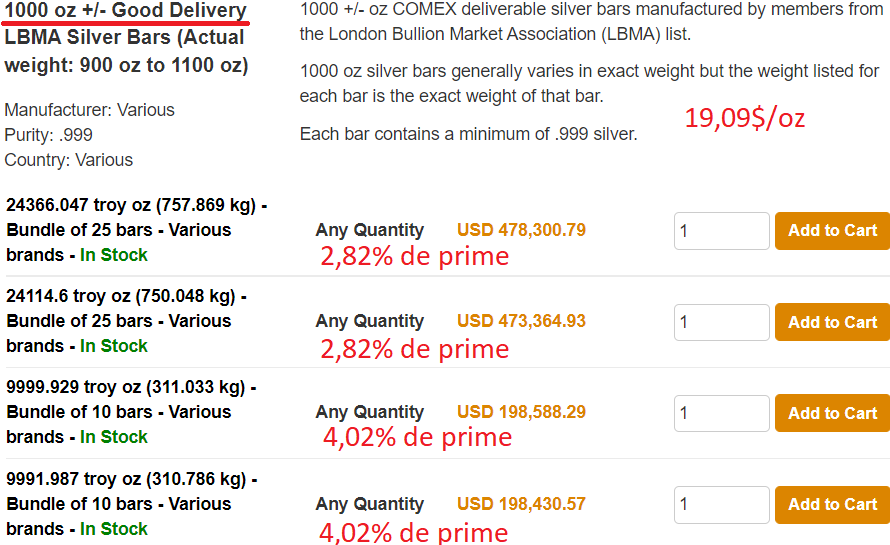Add the 9999.929 troy oz bundle to cart
The height and width of the screenshot is (545, 890).
point(831,413)
